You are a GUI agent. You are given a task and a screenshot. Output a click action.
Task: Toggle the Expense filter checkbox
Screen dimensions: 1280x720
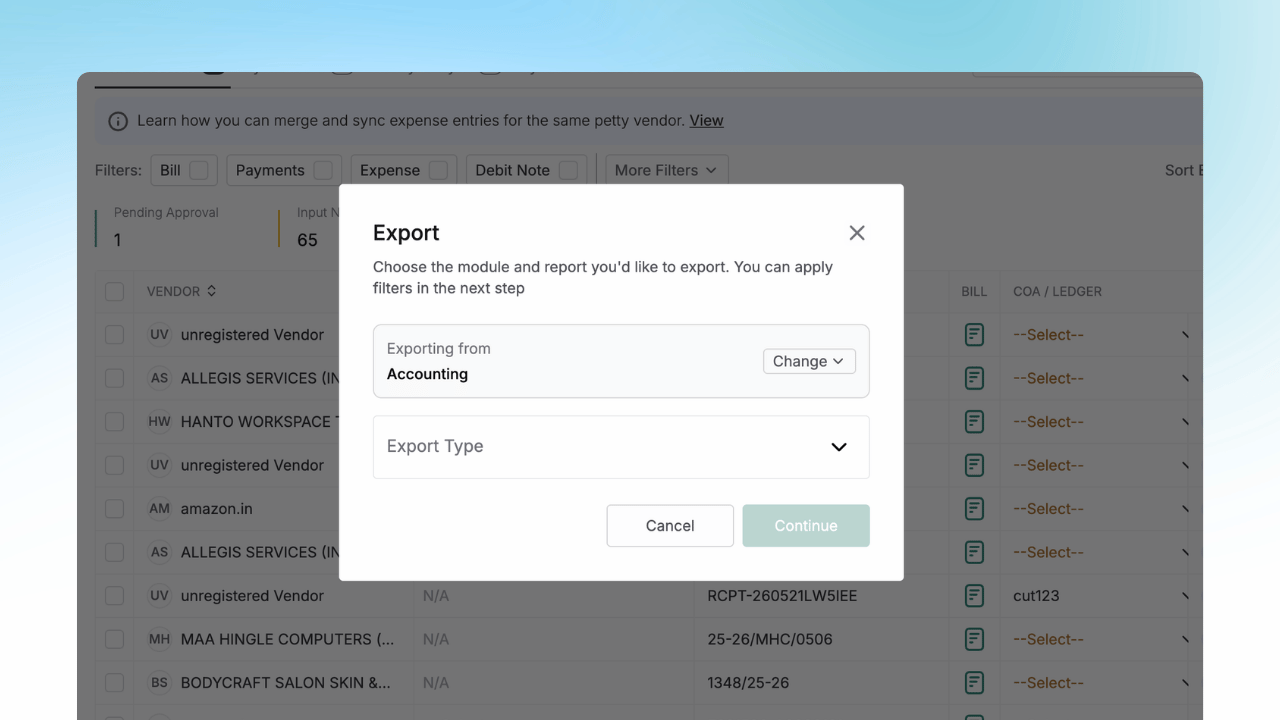438,170
